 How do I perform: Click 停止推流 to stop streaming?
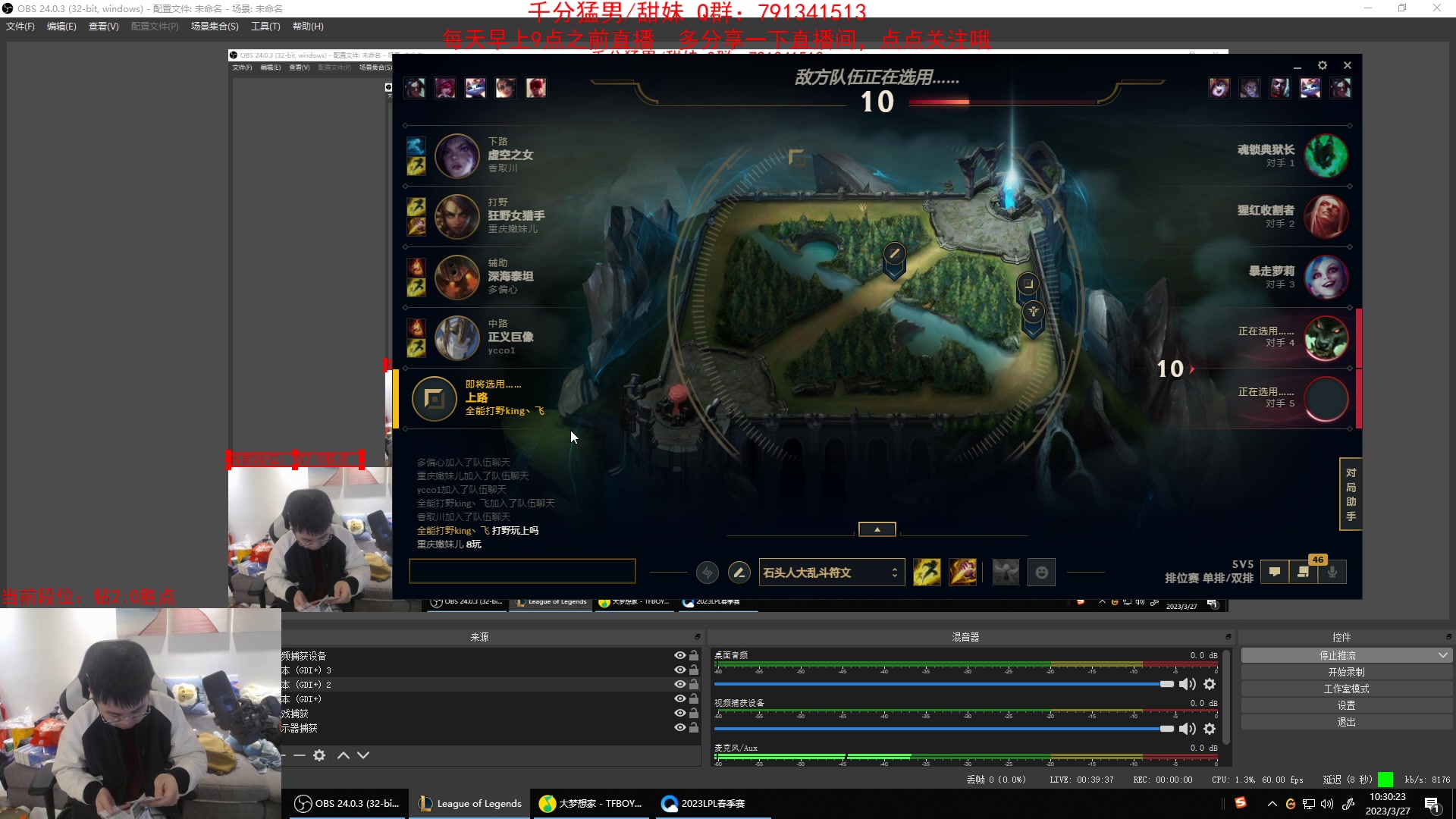[x=1338, y=655]
